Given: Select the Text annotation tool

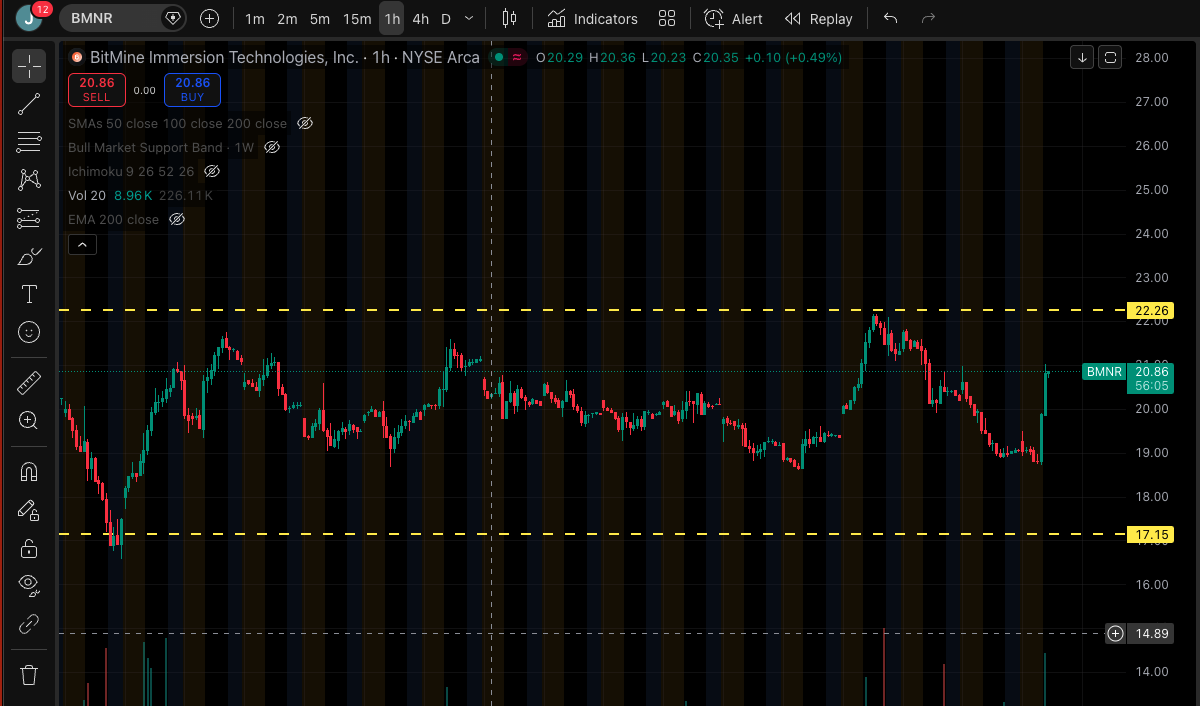Looking at the screenshot, I should click(x=29, y=294).
